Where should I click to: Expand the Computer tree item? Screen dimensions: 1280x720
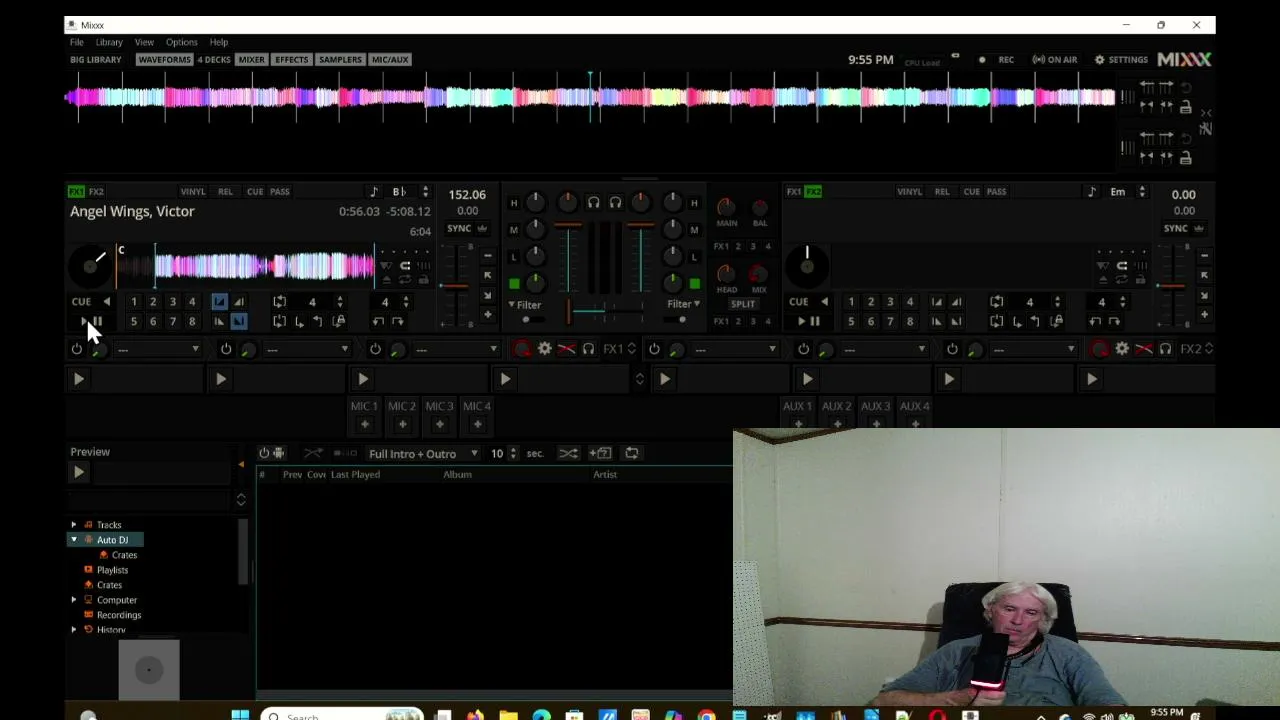[73, 600]
